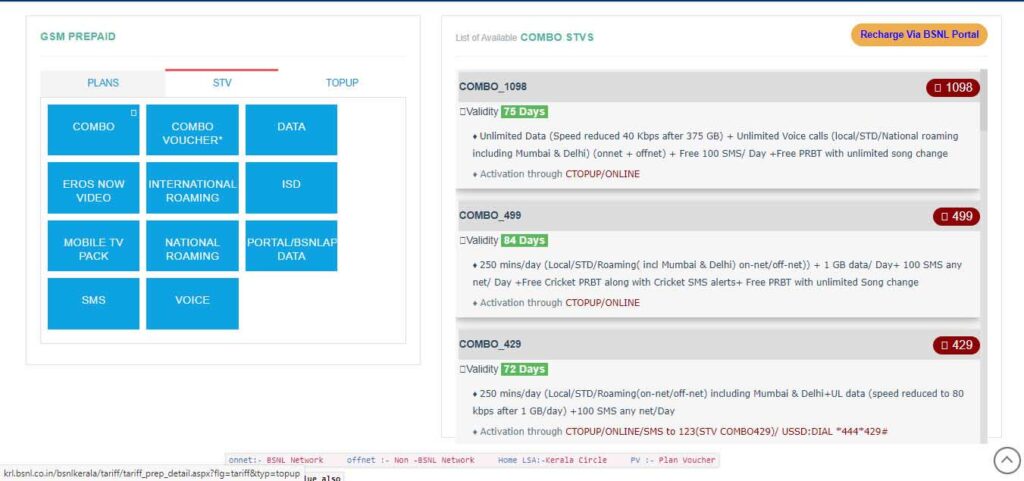Select the NATIONAL ROAMING tile
Image resolution: width=1024 pixels, height=481 pixels.
pyautogui.click(x=192, y=245)
